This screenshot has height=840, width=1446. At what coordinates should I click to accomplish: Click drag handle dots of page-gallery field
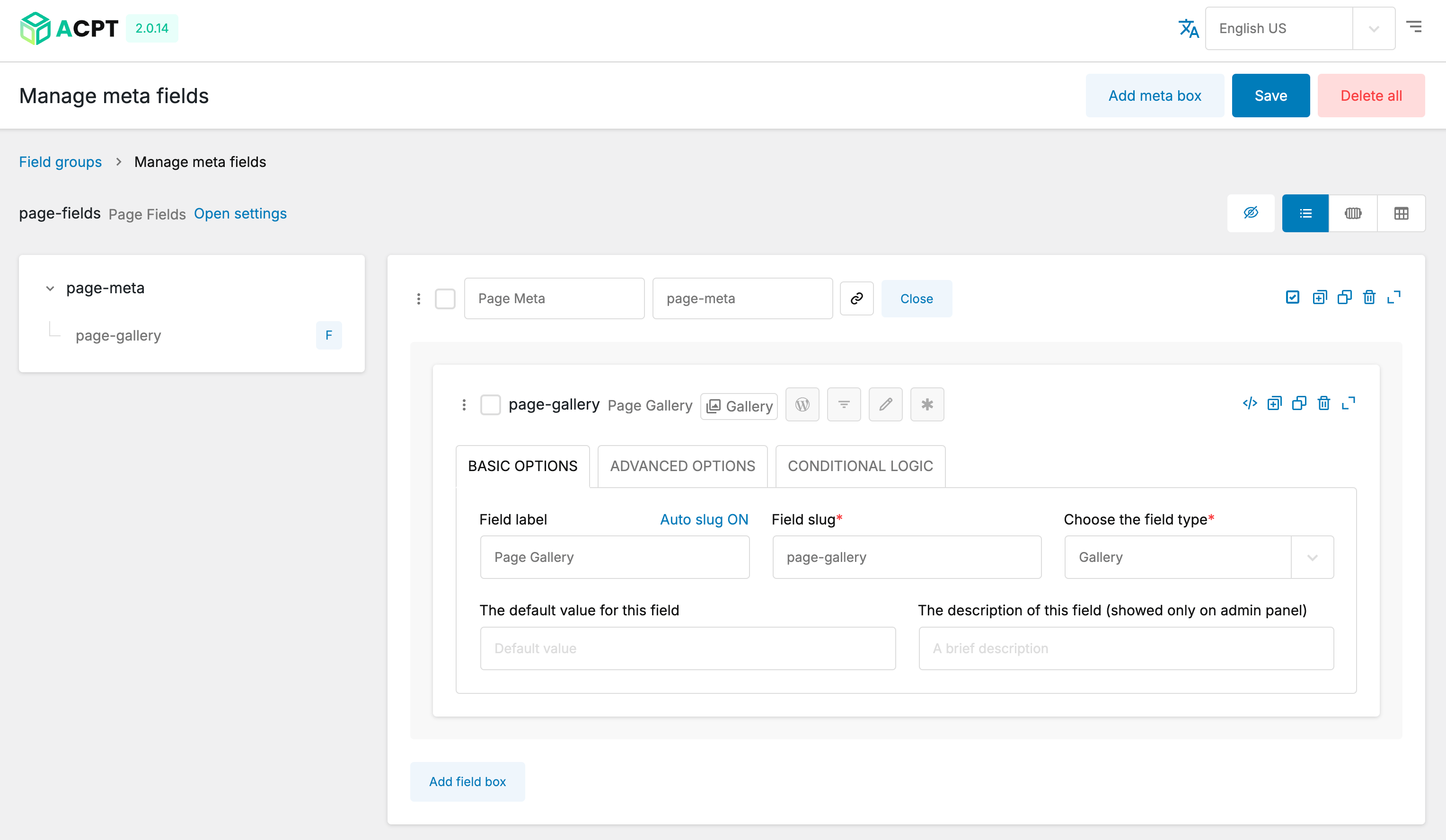click(464, 405)
